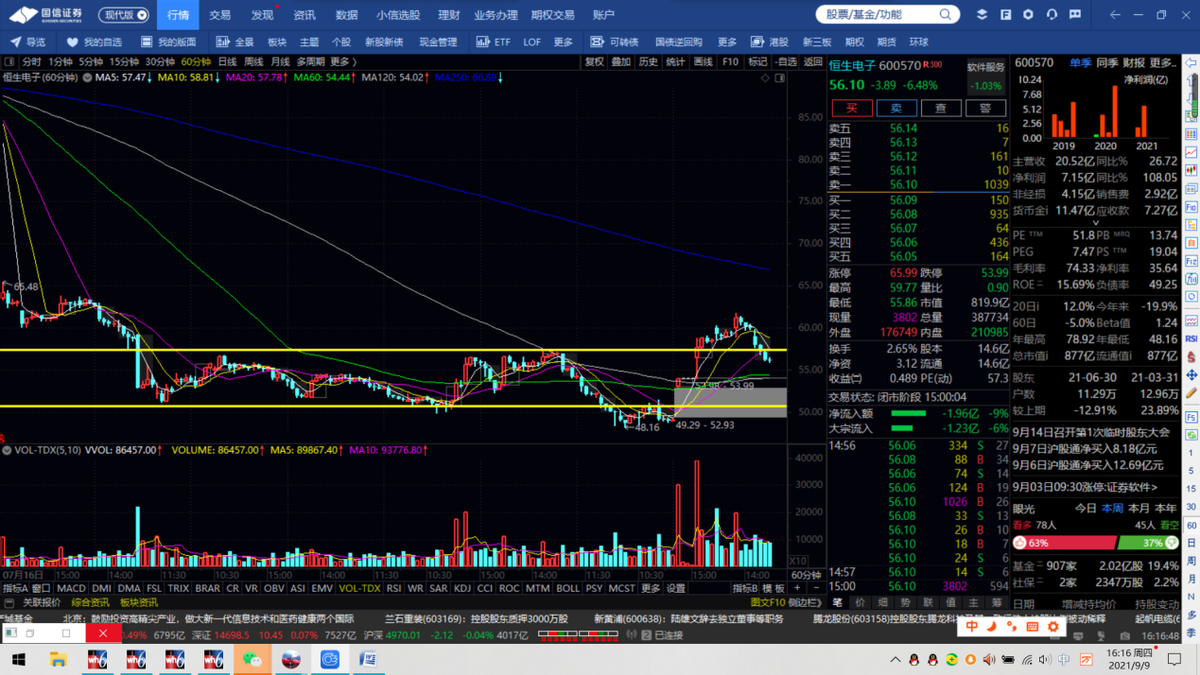The width and height of the screenshot is (1200, 675).
Task: Open the 导览 navigation icon
Action: [x=16, y=42]
